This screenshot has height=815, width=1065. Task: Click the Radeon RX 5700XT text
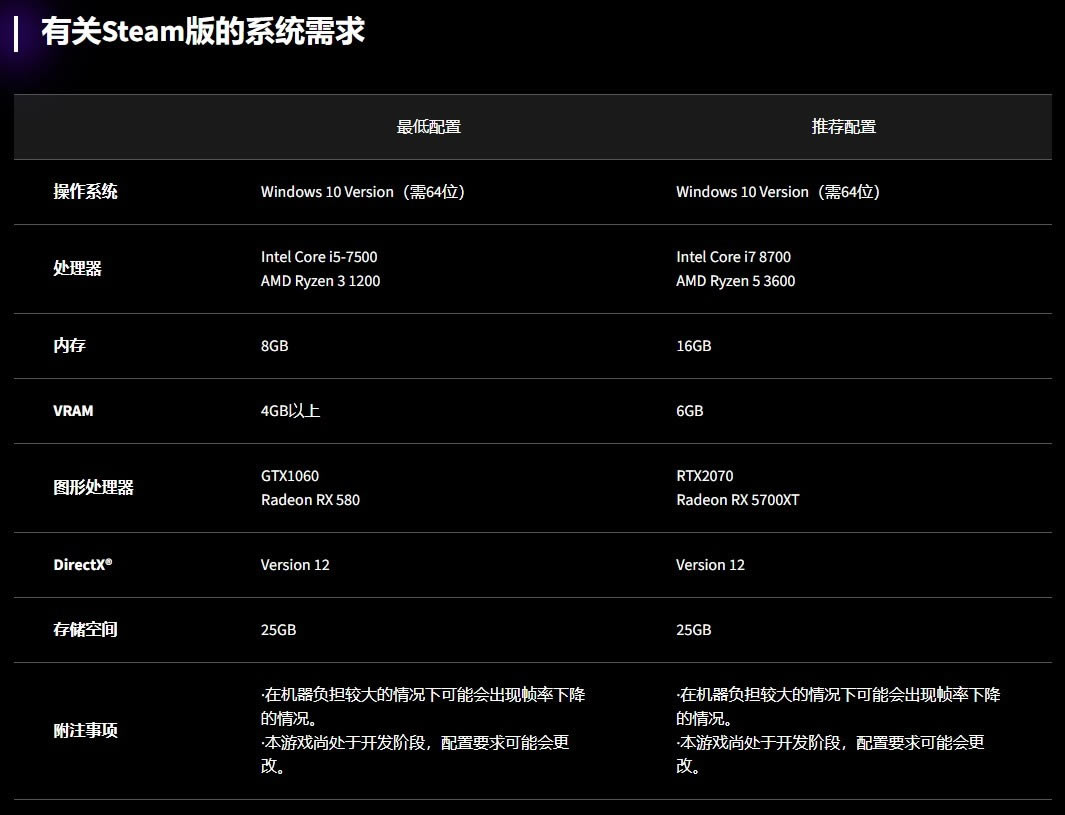pos(737,500)
